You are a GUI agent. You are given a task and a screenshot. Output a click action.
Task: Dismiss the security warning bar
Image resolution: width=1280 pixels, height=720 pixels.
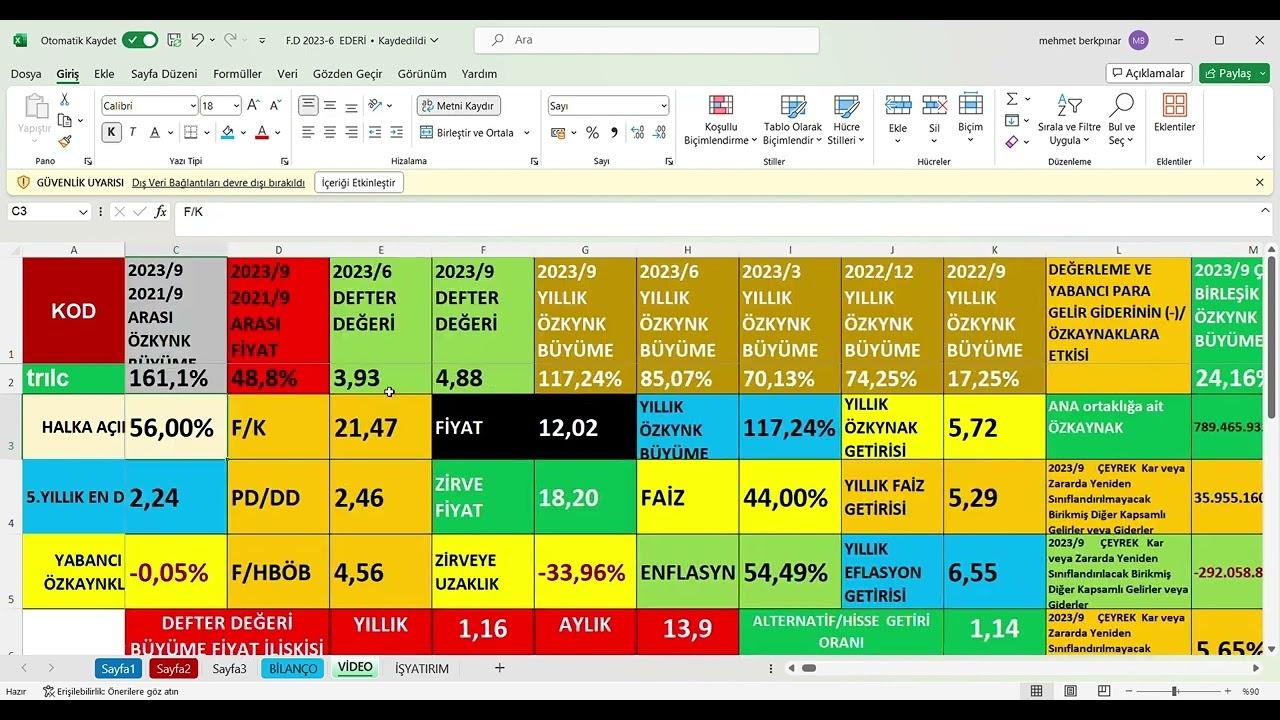tap(1260, 183)
